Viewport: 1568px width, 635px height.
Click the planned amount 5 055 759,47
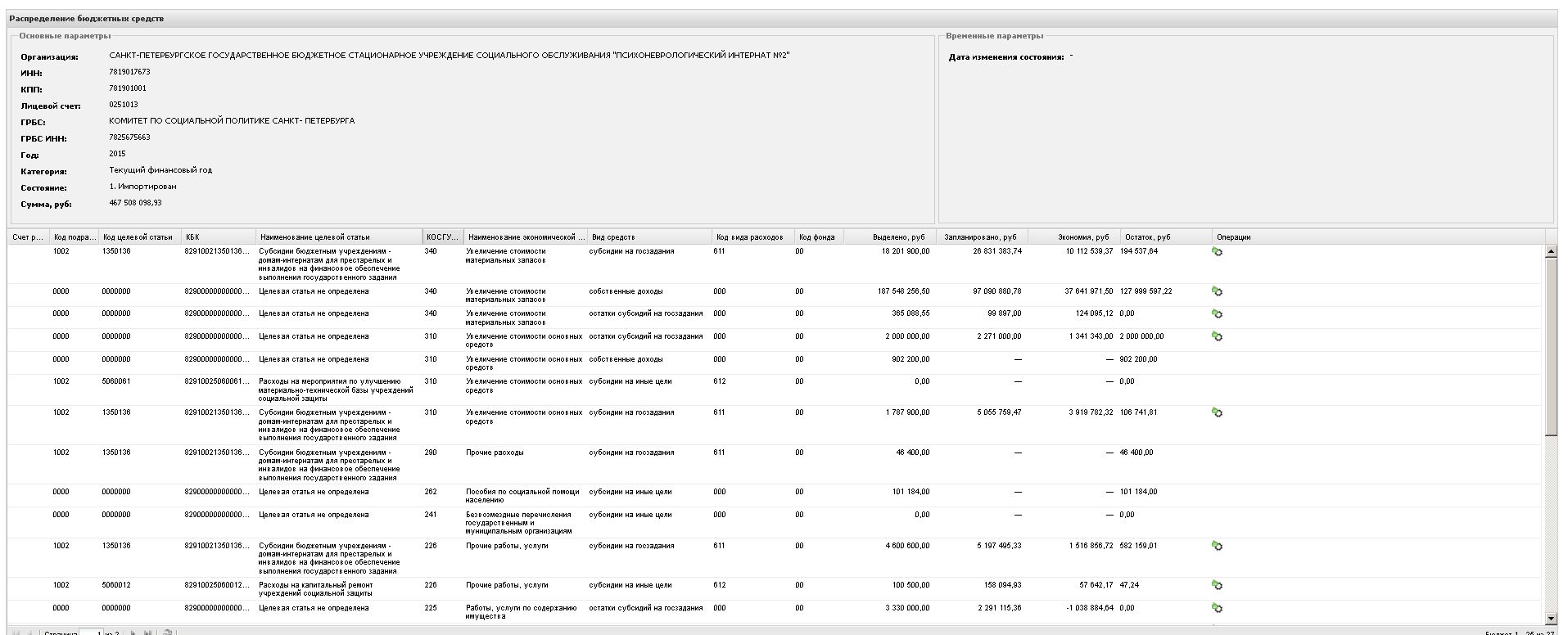(1000, 412)
